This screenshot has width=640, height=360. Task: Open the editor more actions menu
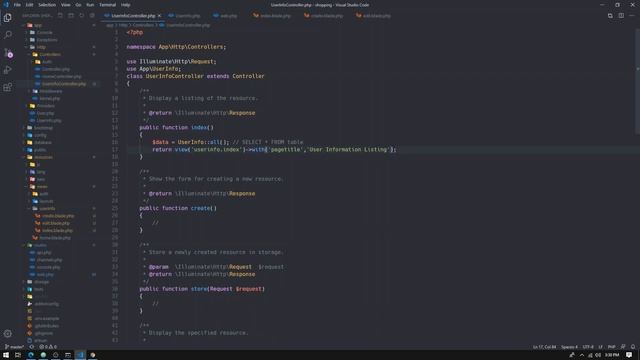coord(632,16)
